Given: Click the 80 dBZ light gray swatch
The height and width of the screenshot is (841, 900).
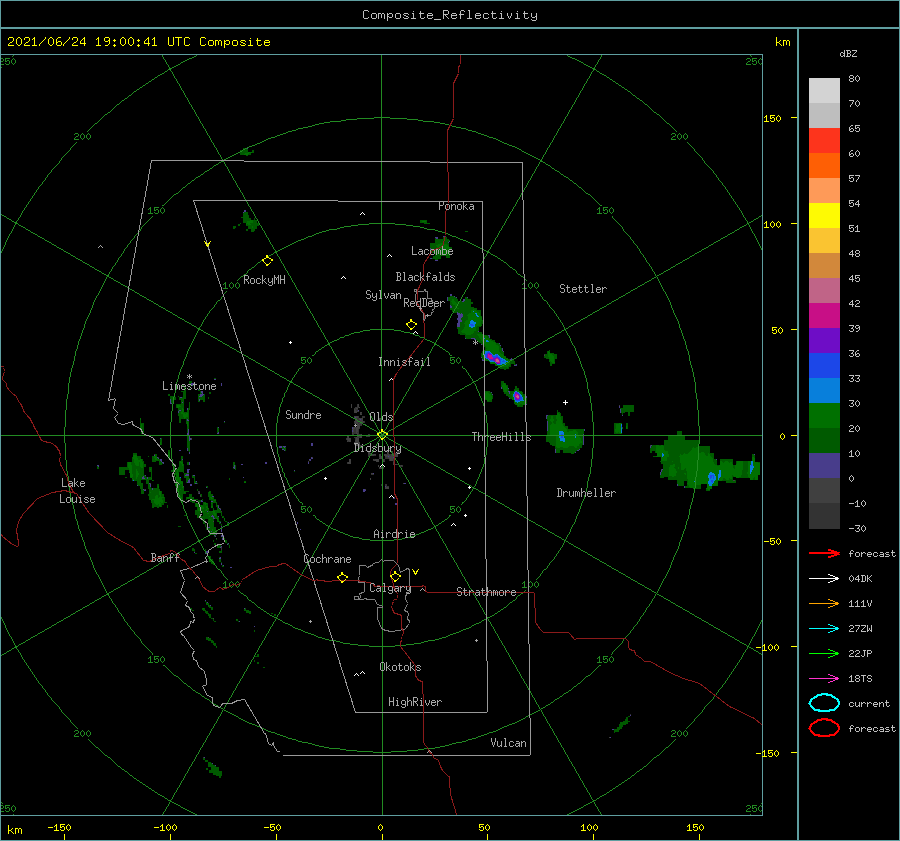Looking at the screenshot, I should 824,90.
